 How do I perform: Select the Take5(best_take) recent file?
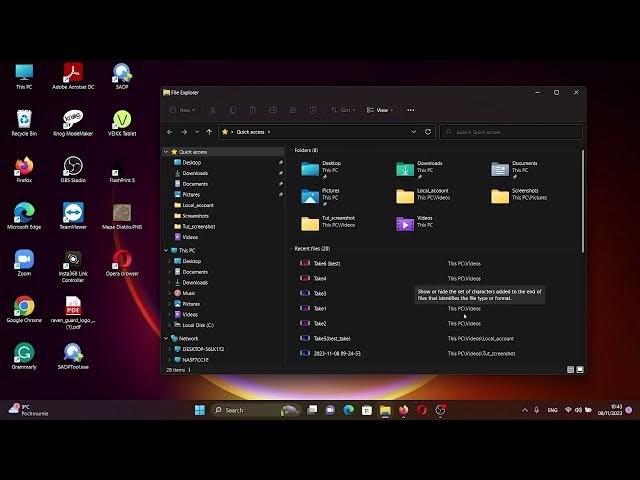(325, 338)
